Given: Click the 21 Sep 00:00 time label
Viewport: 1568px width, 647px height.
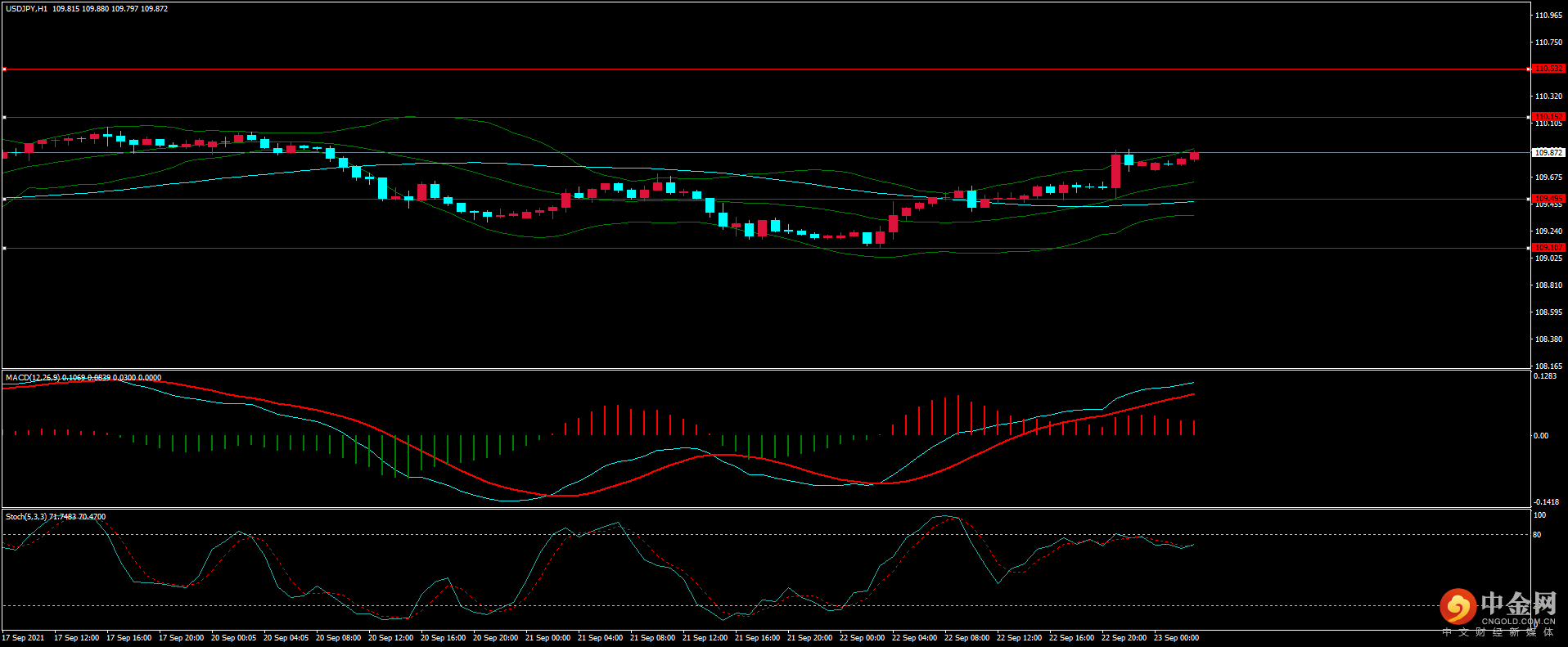Looking at the screenshot, I should (x=547, y=638).
